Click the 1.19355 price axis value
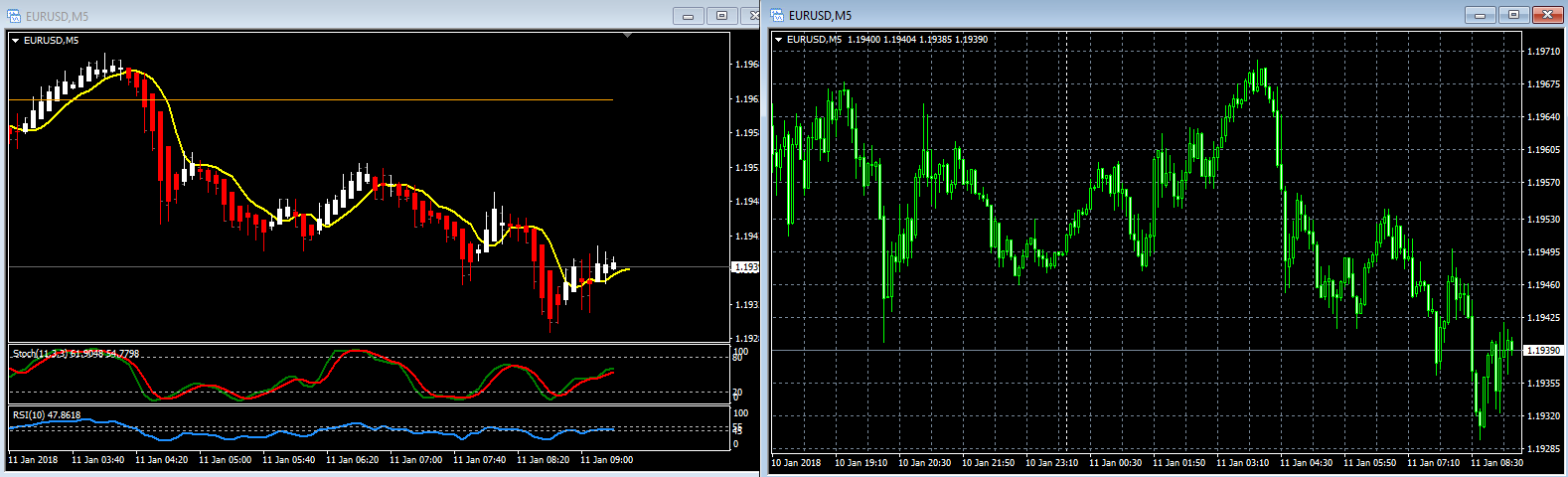 coord(1544,383)
